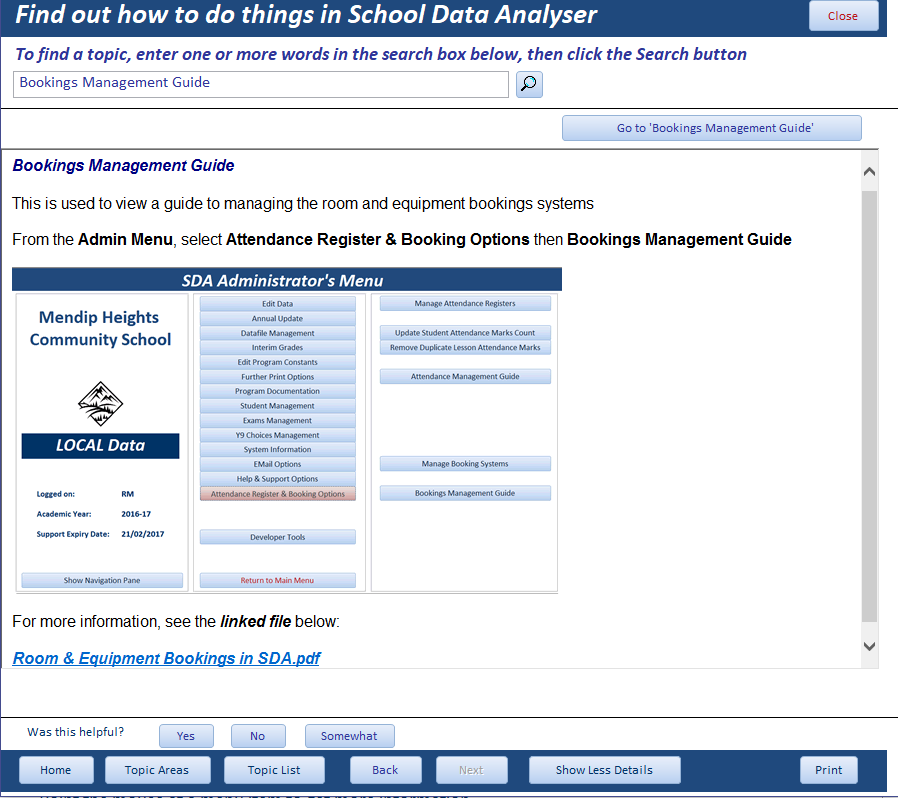This screenshot has width=898, height=798.
Task: Click Help & Support Options menu item
Action: (278, 479)
